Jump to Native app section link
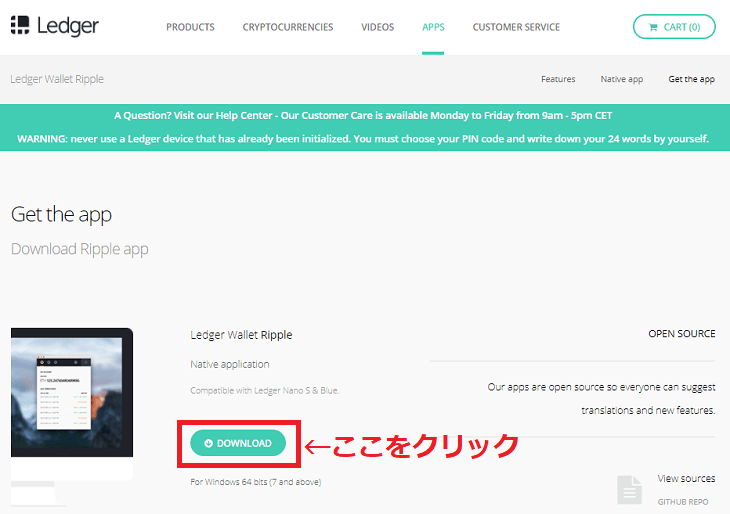730x514 pixels. [x=622, y=79]
